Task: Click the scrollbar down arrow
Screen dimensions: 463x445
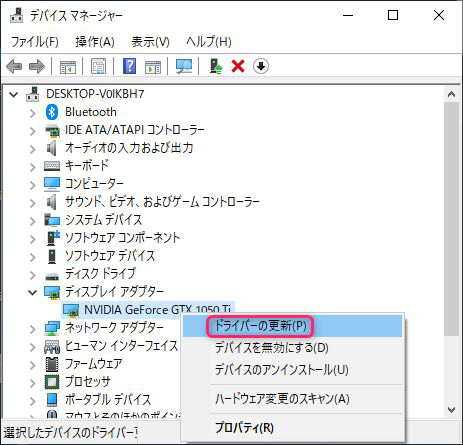Action: point(452,409)
